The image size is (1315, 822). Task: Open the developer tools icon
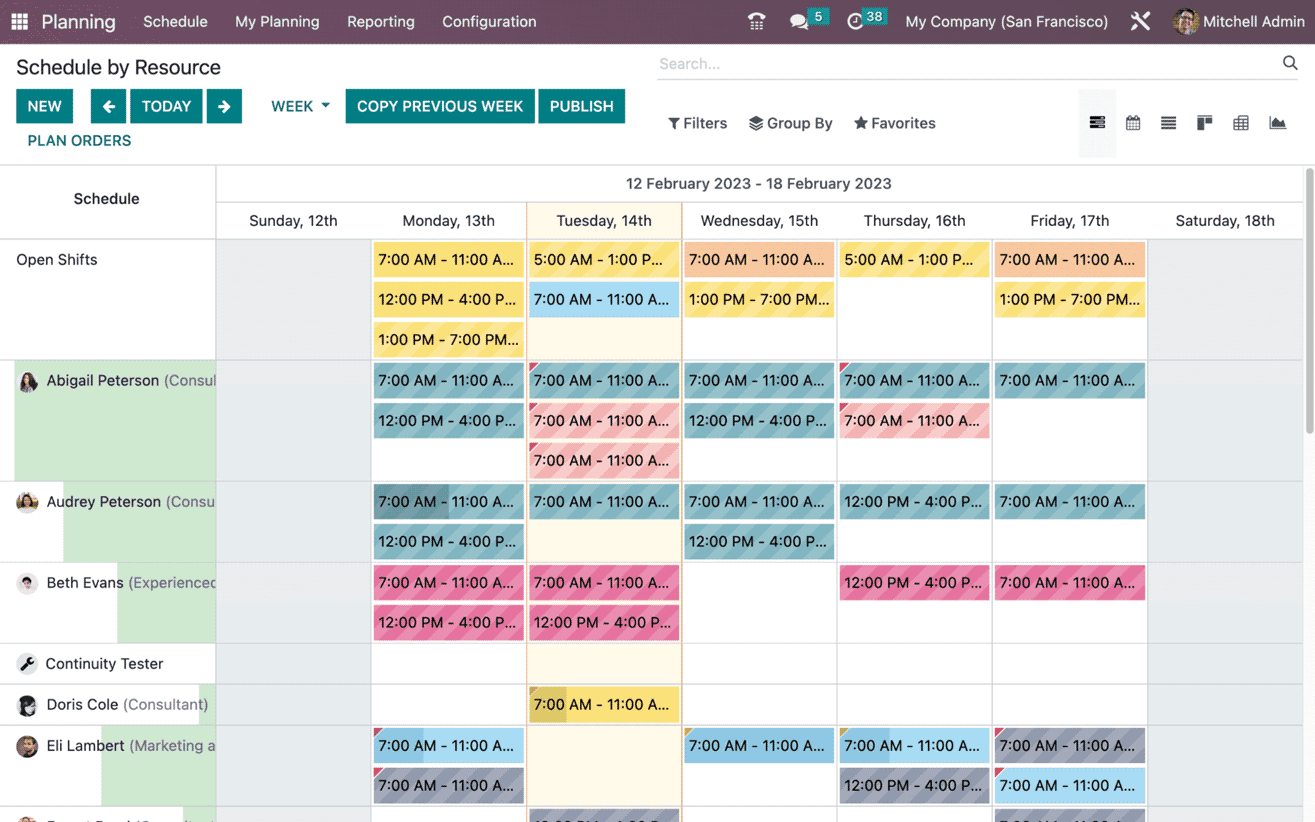1140,20
